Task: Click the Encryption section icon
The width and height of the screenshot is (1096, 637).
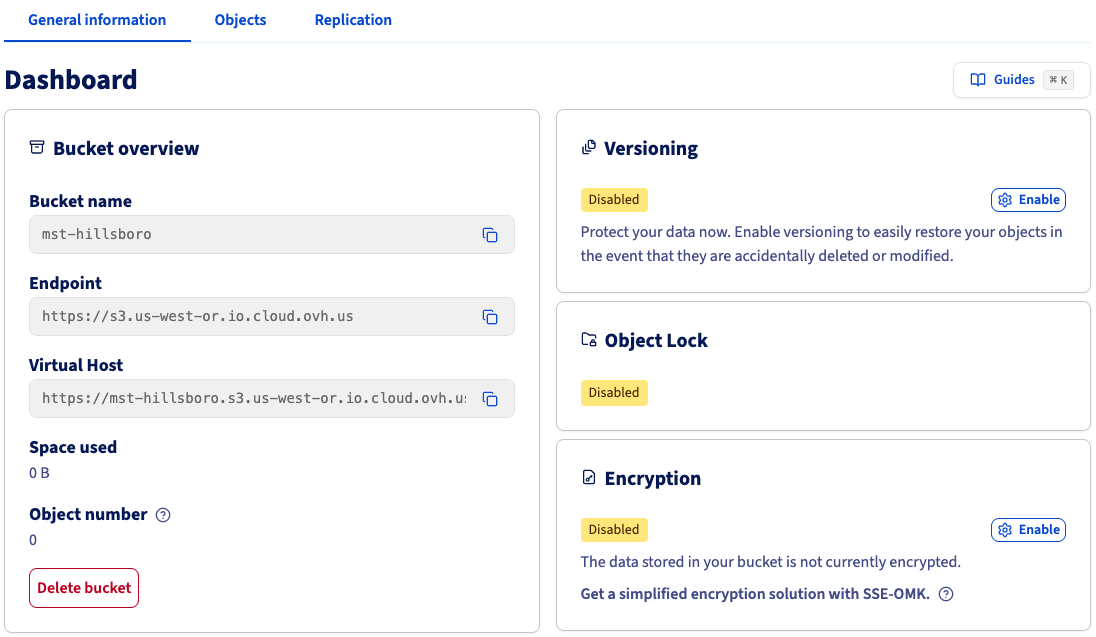Action: (x=589, y=478)
